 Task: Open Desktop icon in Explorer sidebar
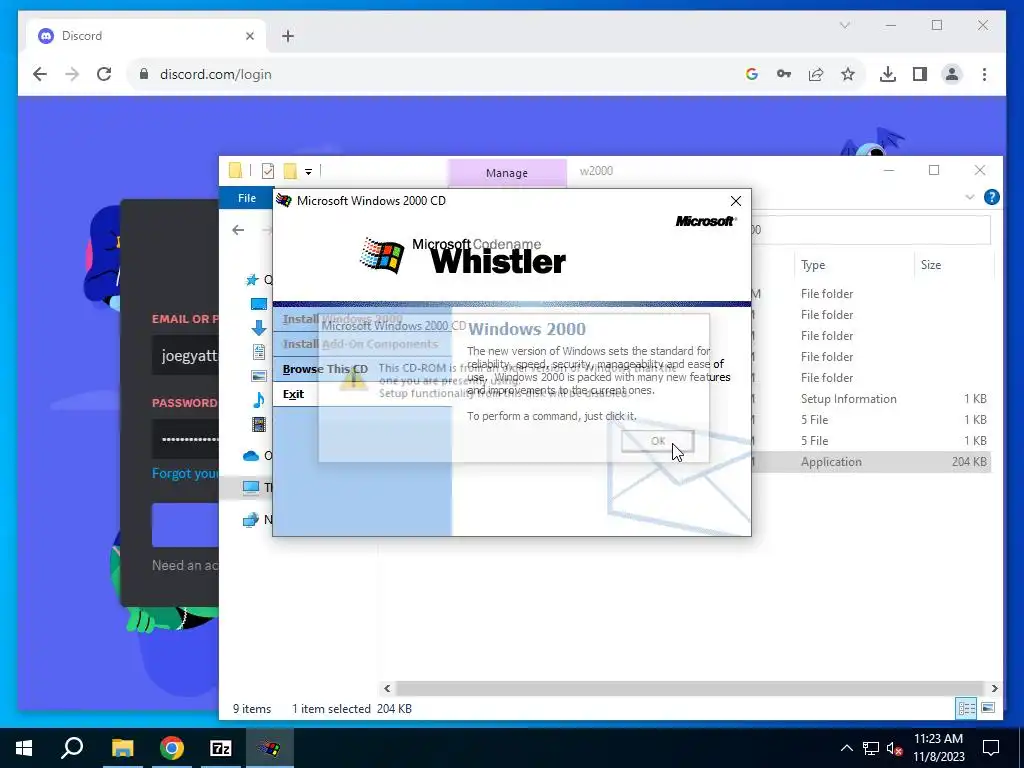point(259,304)
